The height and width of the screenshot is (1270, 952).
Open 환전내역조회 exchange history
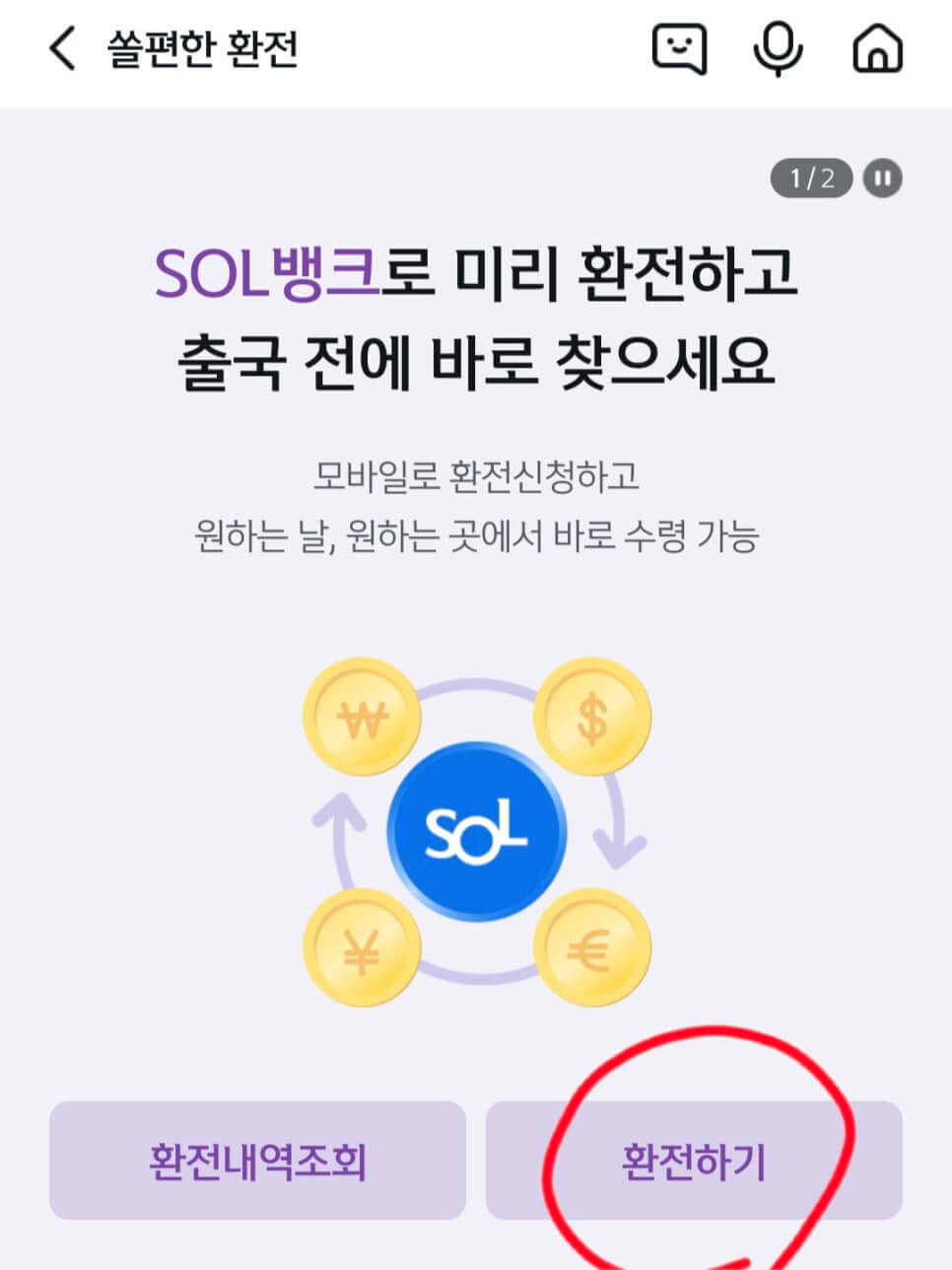coord(257,1161)
